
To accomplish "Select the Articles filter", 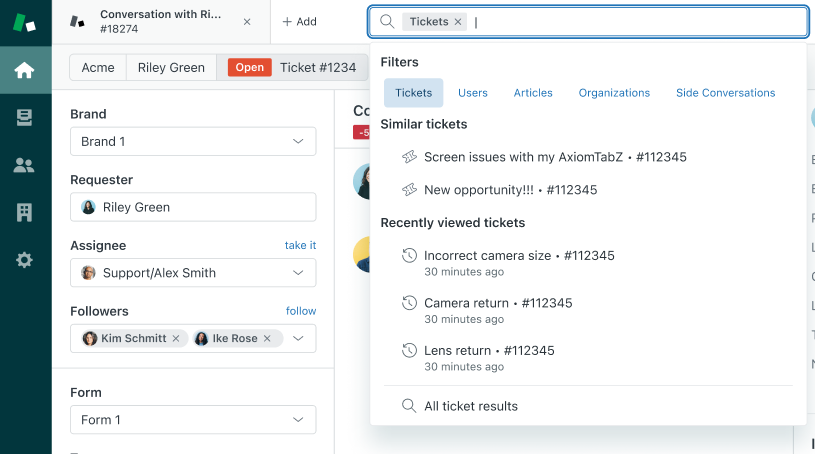I will tap(533, 93).
